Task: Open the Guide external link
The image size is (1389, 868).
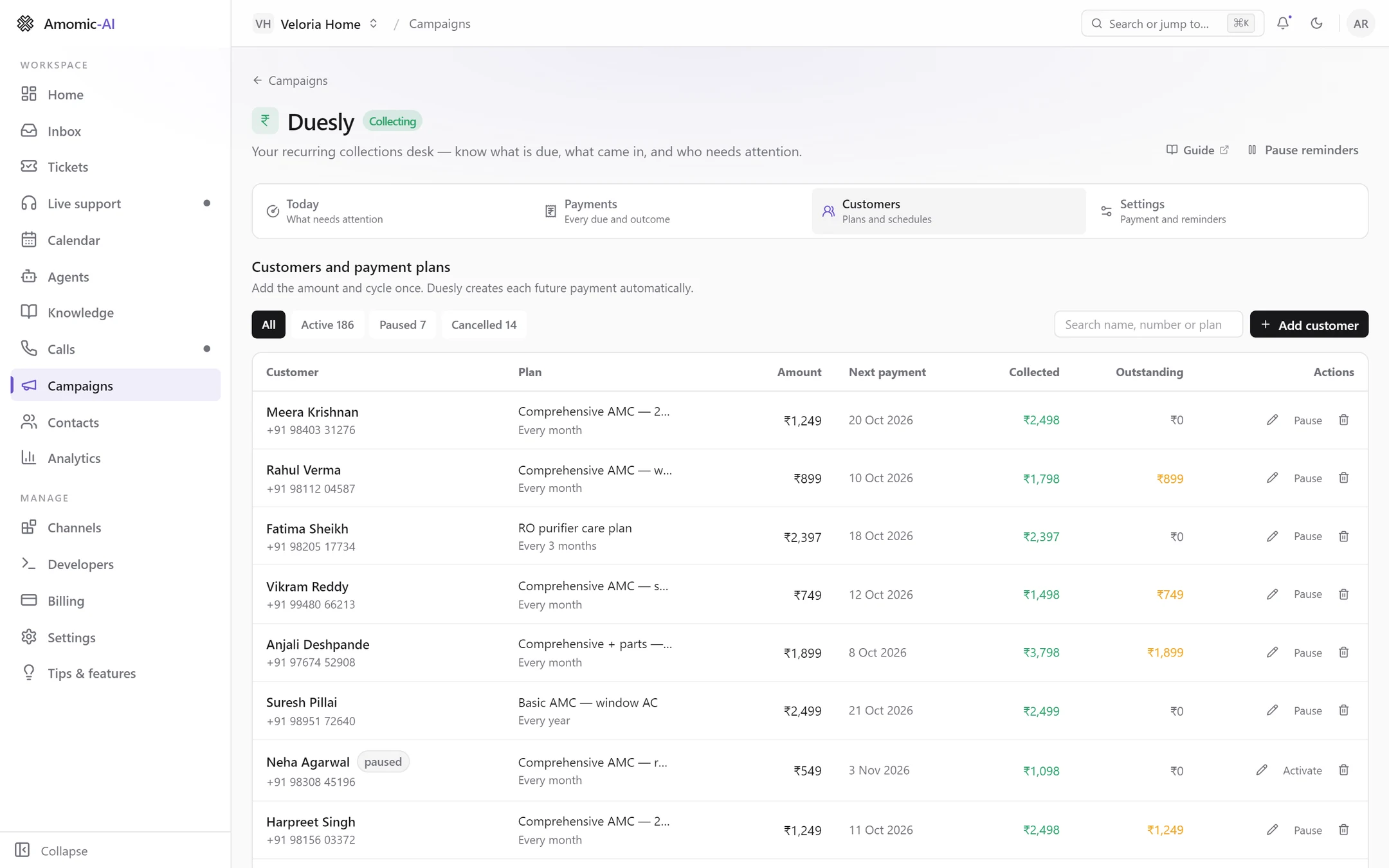Action: tap(1197, 150)
